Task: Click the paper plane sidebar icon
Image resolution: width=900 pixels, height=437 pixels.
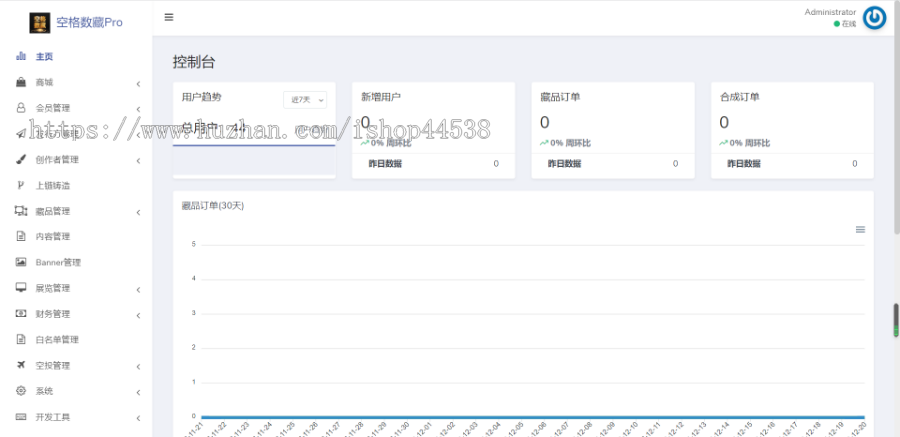Action: tap(21, 134)
